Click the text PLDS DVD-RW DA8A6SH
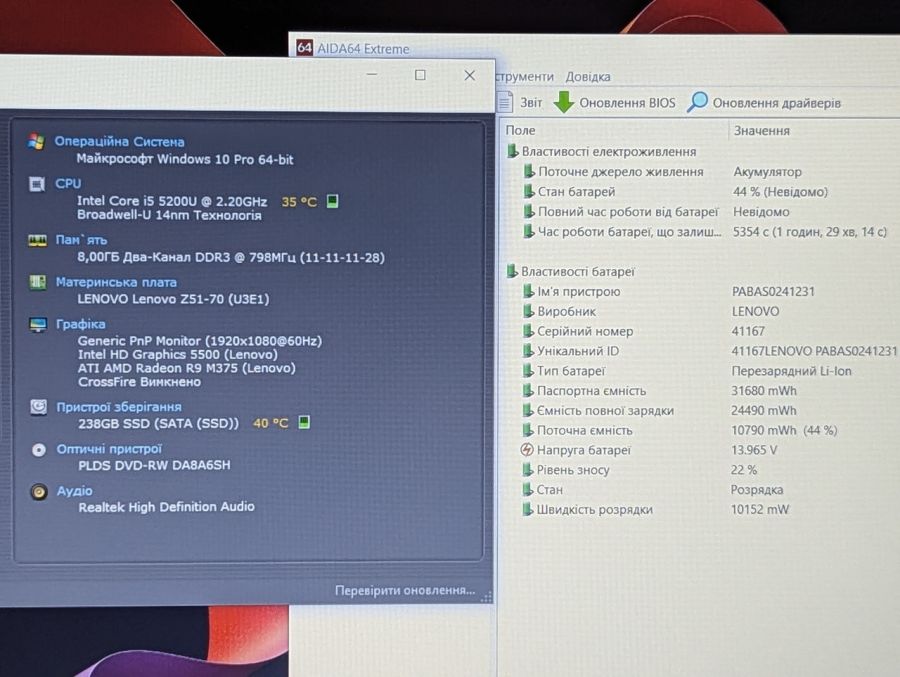The width and height of the screenshot is (900, 677). (x=154, y=465)
